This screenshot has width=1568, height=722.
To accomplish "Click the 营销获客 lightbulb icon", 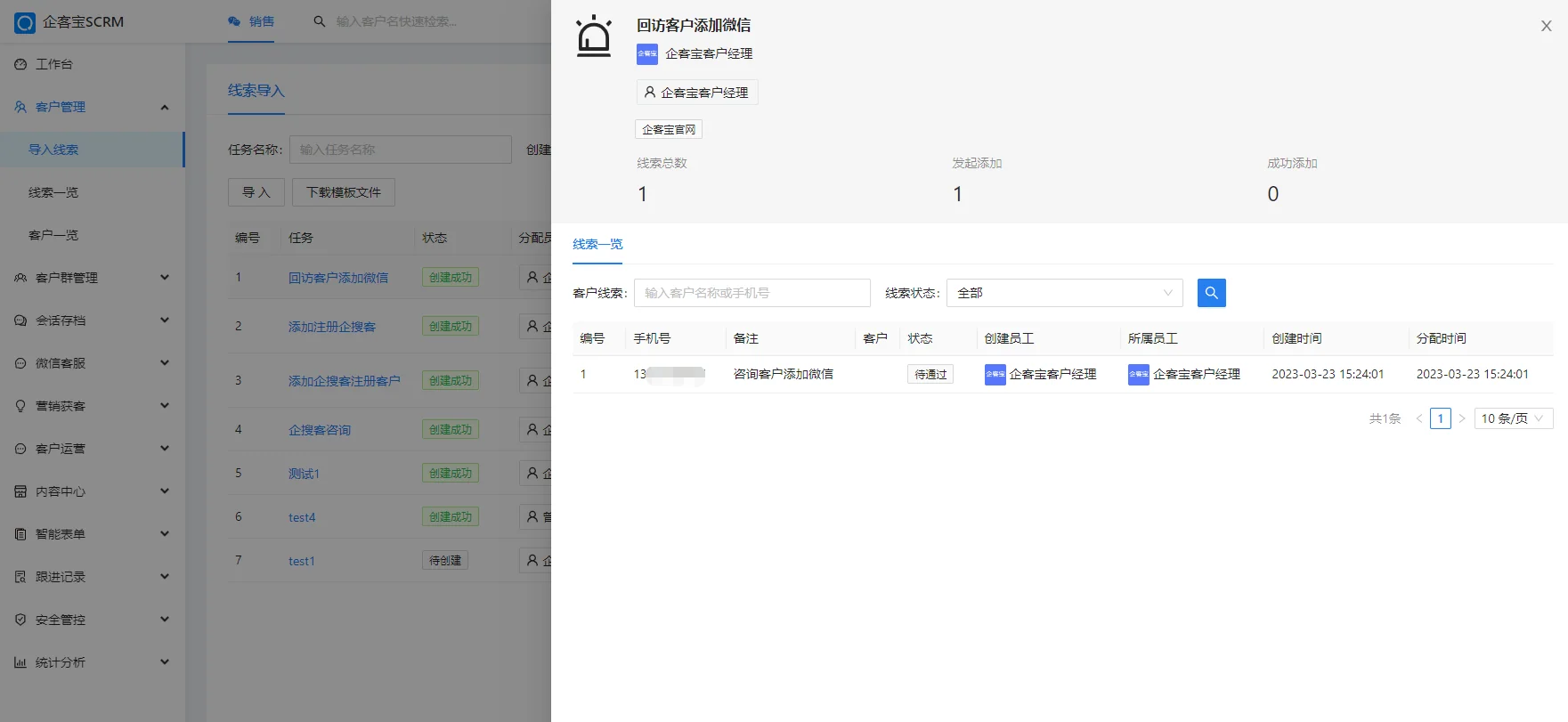I will (20, 406).
